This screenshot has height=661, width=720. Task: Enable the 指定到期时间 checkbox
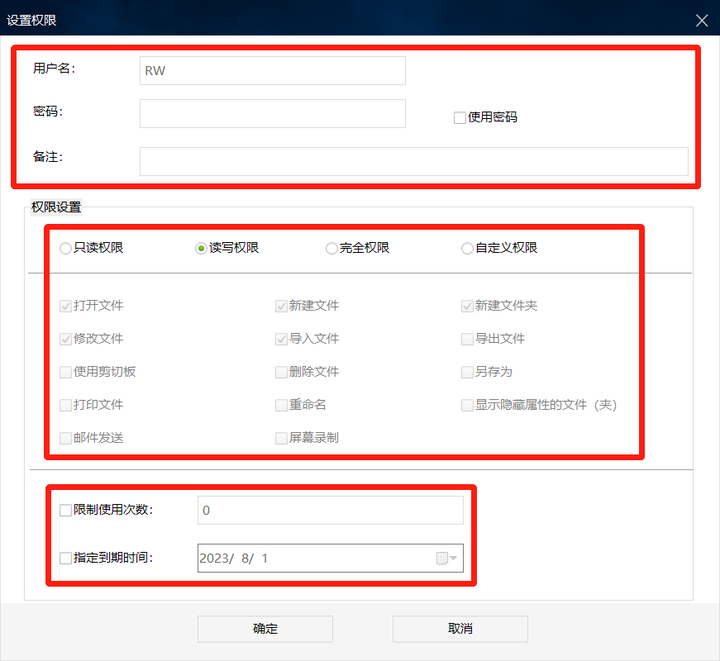click(66, 558)
